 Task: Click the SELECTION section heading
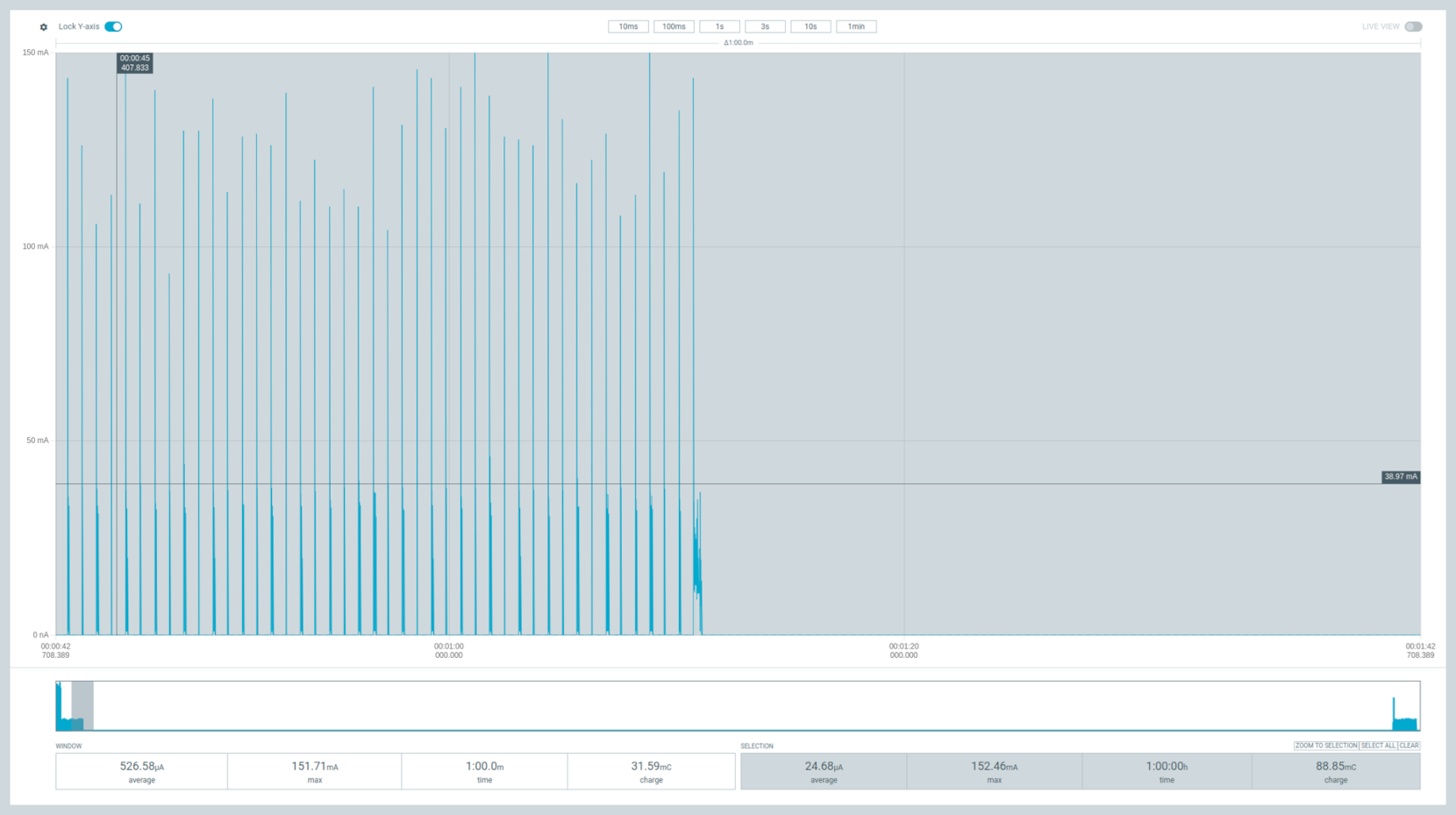[757, 747]
